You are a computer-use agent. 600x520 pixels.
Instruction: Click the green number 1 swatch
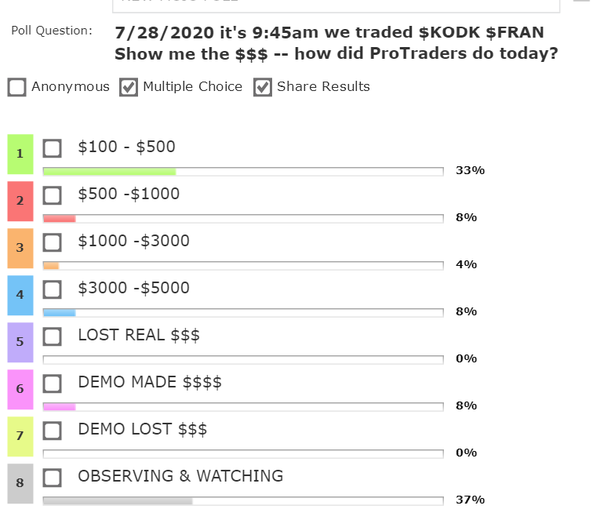coord(20,155)
